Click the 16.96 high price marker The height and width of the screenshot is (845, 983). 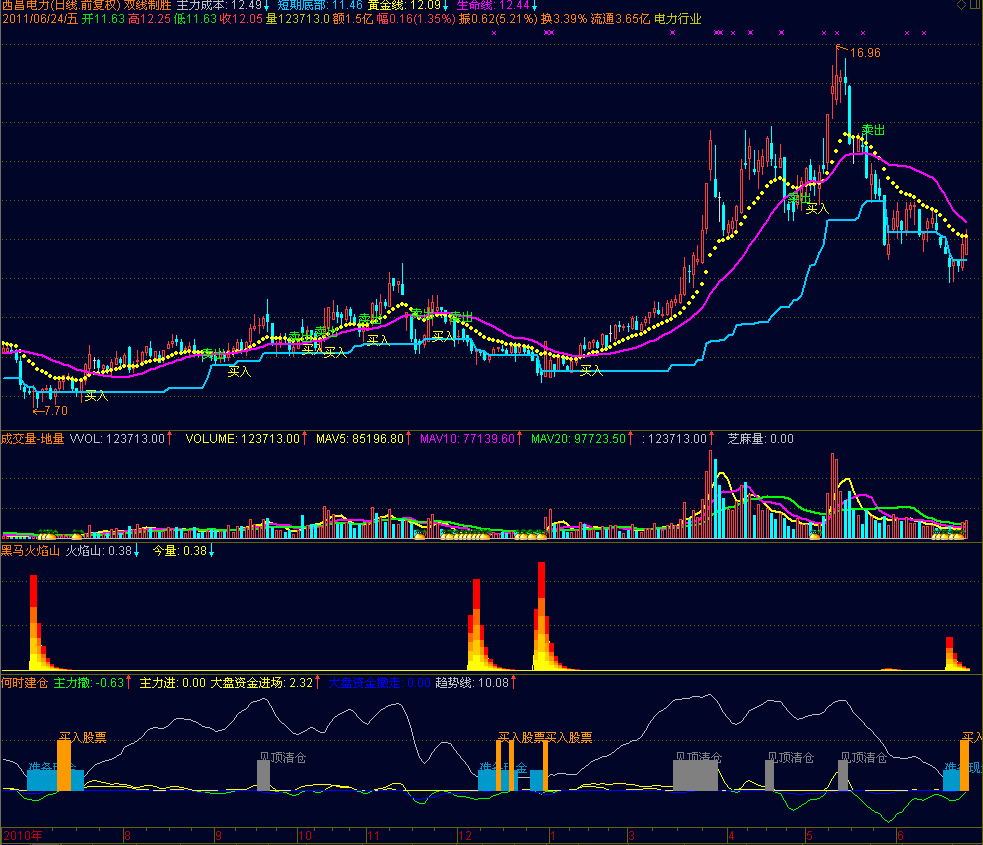[865, 53]
